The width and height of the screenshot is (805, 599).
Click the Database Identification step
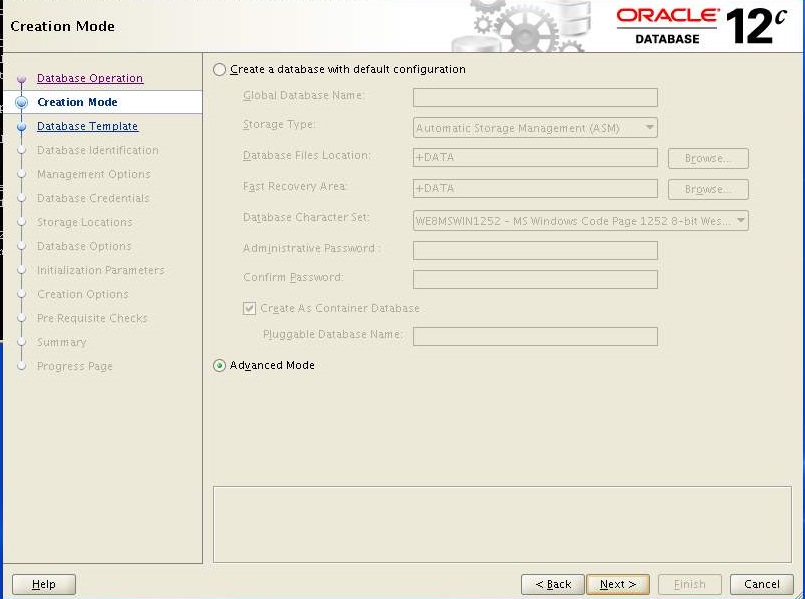(98, 150)
